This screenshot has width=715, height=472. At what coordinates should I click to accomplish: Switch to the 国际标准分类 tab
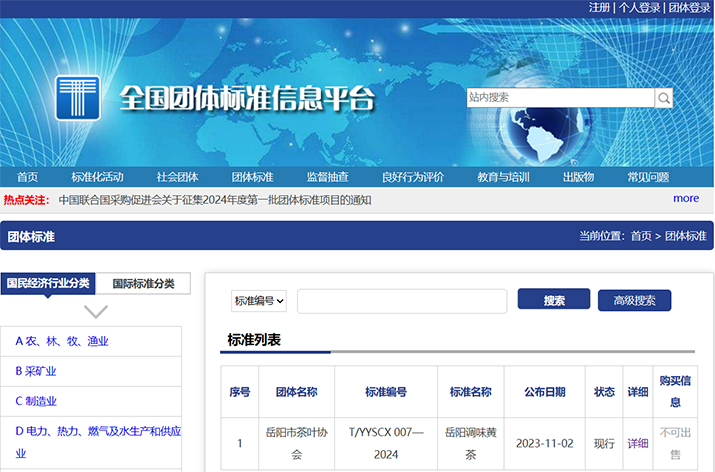pos(143,284)
